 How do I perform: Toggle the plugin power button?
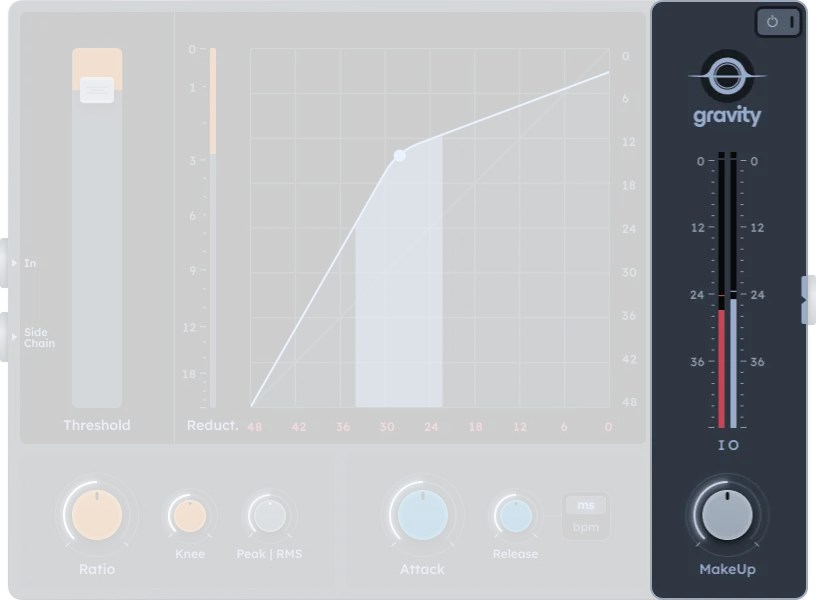point(778,21)
